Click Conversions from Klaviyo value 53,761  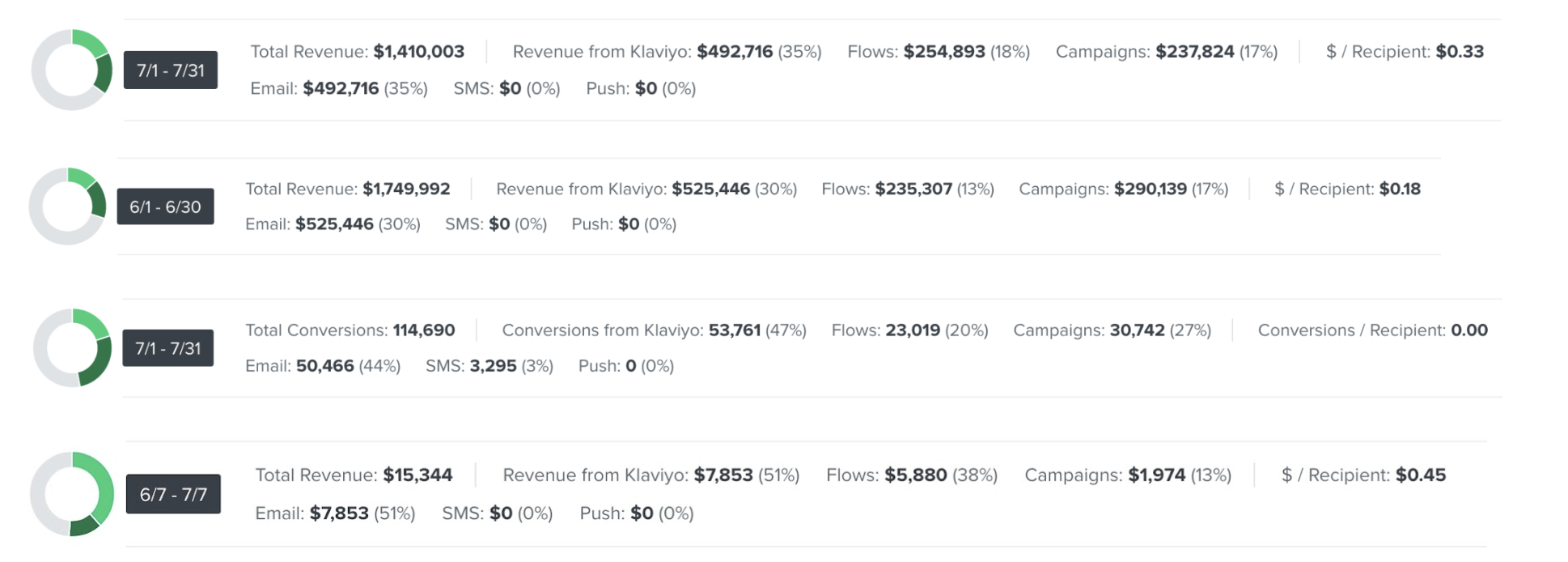point(735,330)
